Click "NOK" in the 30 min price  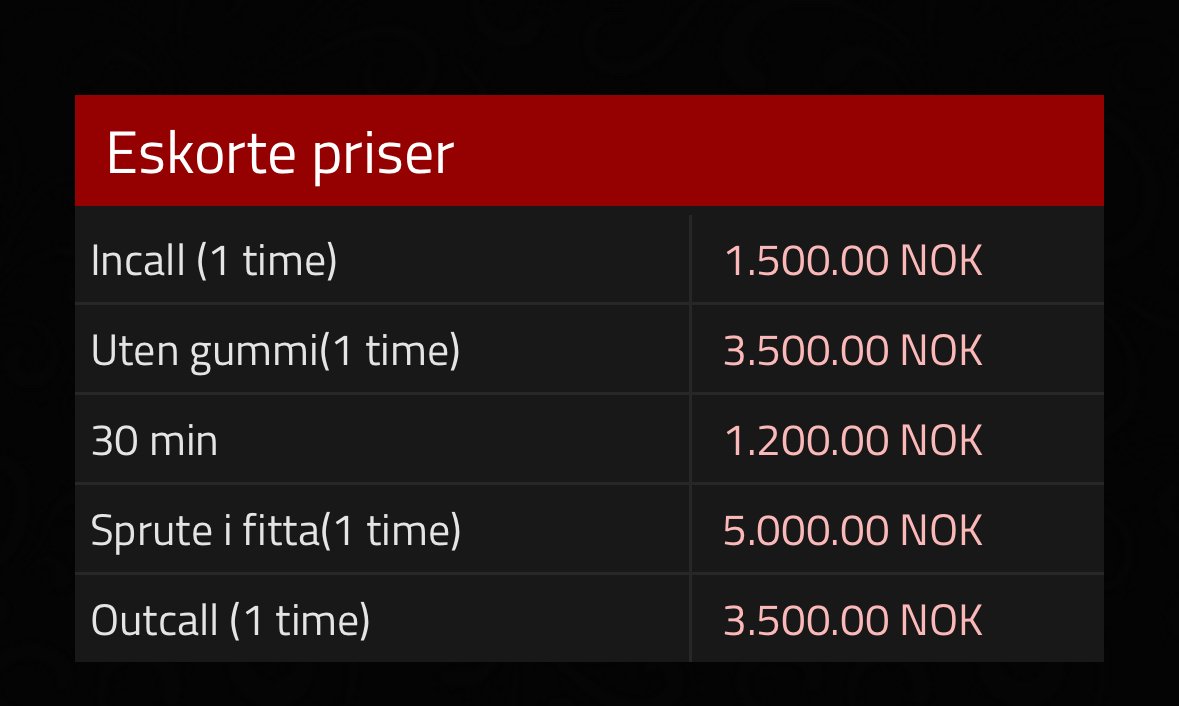click(x=941, y=441)
